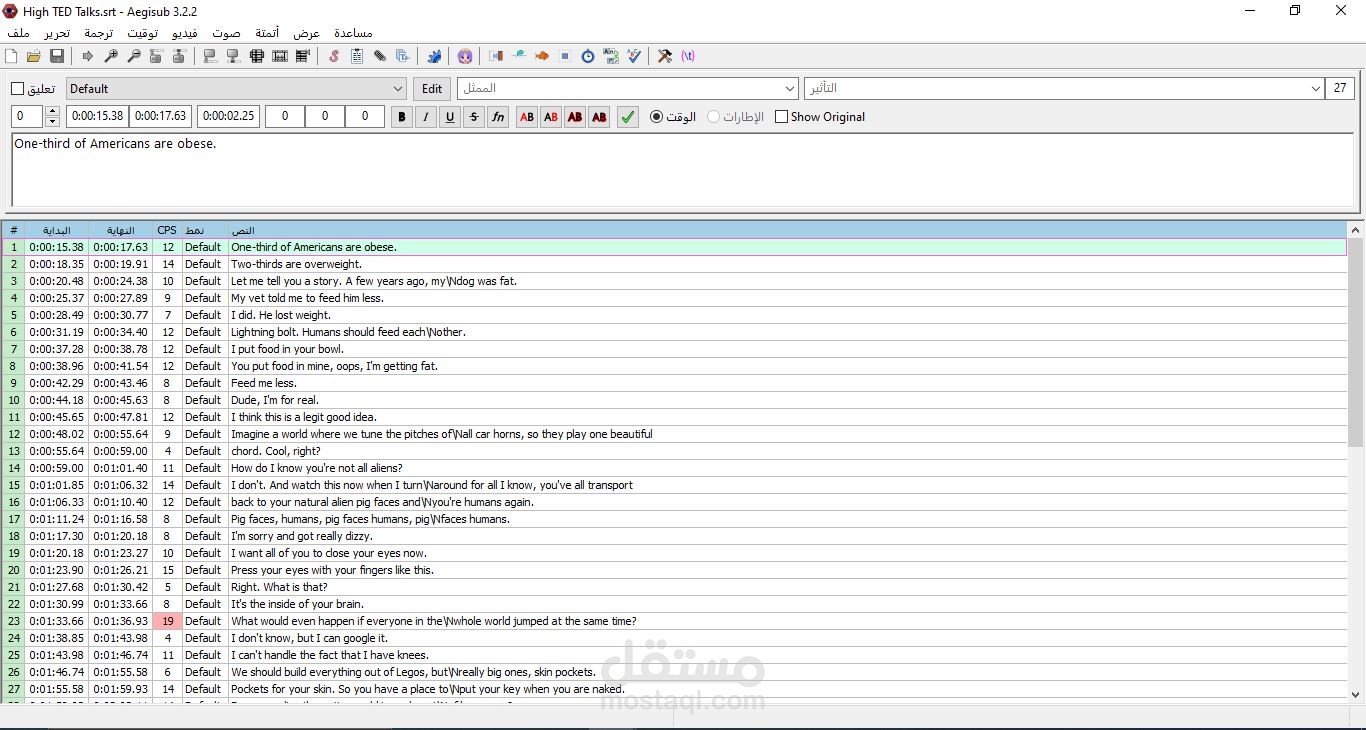Open the صوت Audio menu
1366x730 pixels.
pos(226,33)
